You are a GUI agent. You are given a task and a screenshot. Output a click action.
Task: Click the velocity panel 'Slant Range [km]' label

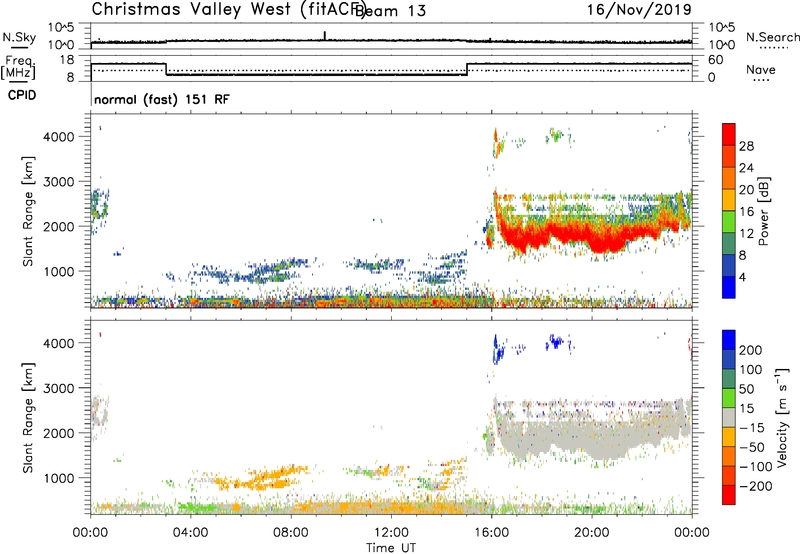pos(28,418)
